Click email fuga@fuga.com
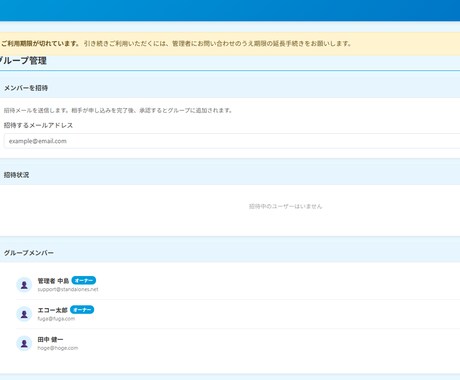 tap(56, 319)
